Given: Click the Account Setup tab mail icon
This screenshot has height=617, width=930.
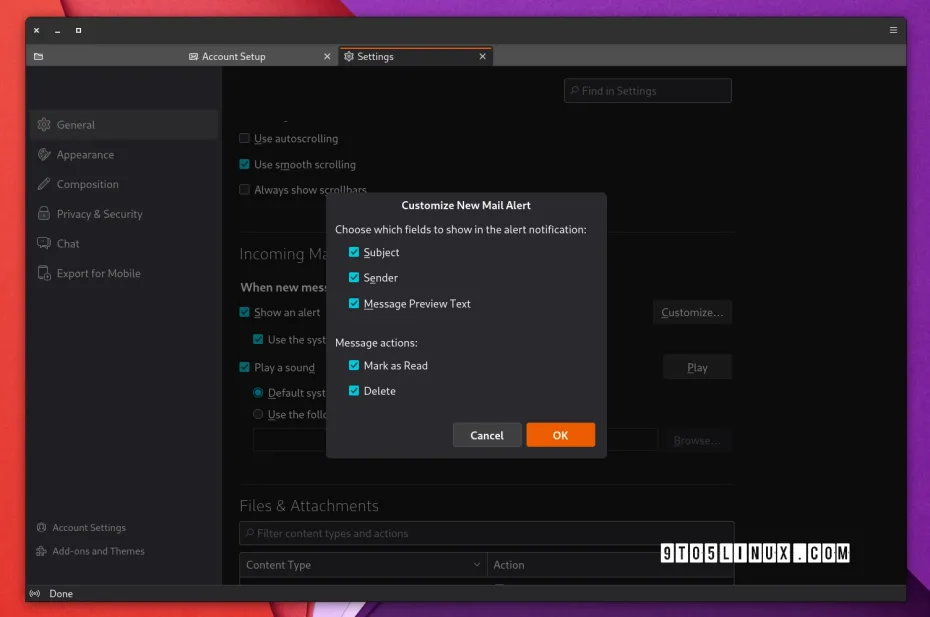Looking at the screenshot, I should click(193, 56).
